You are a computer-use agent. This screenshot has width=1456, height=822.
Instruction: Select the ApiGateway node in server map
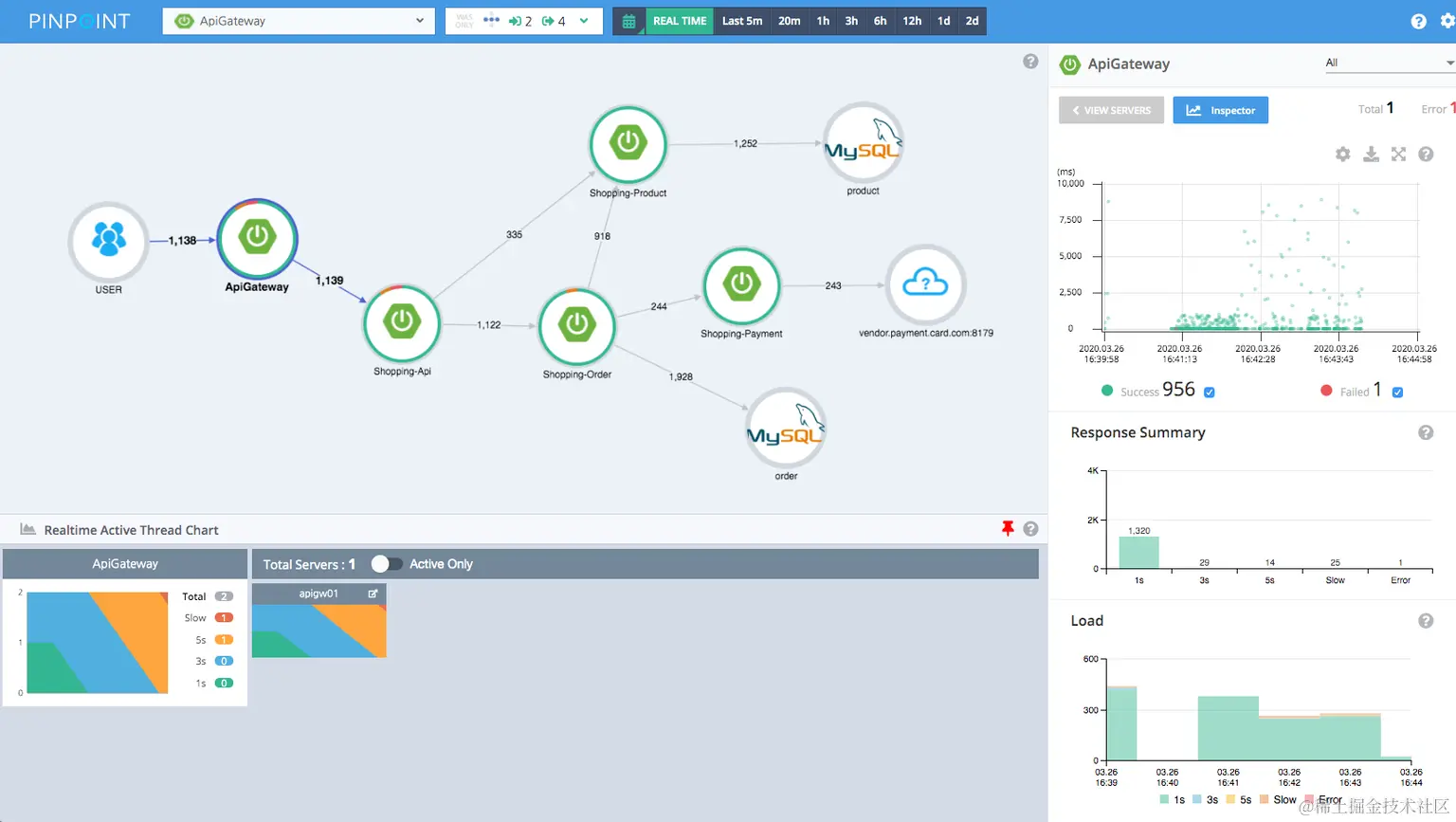[x=257, y=238]
